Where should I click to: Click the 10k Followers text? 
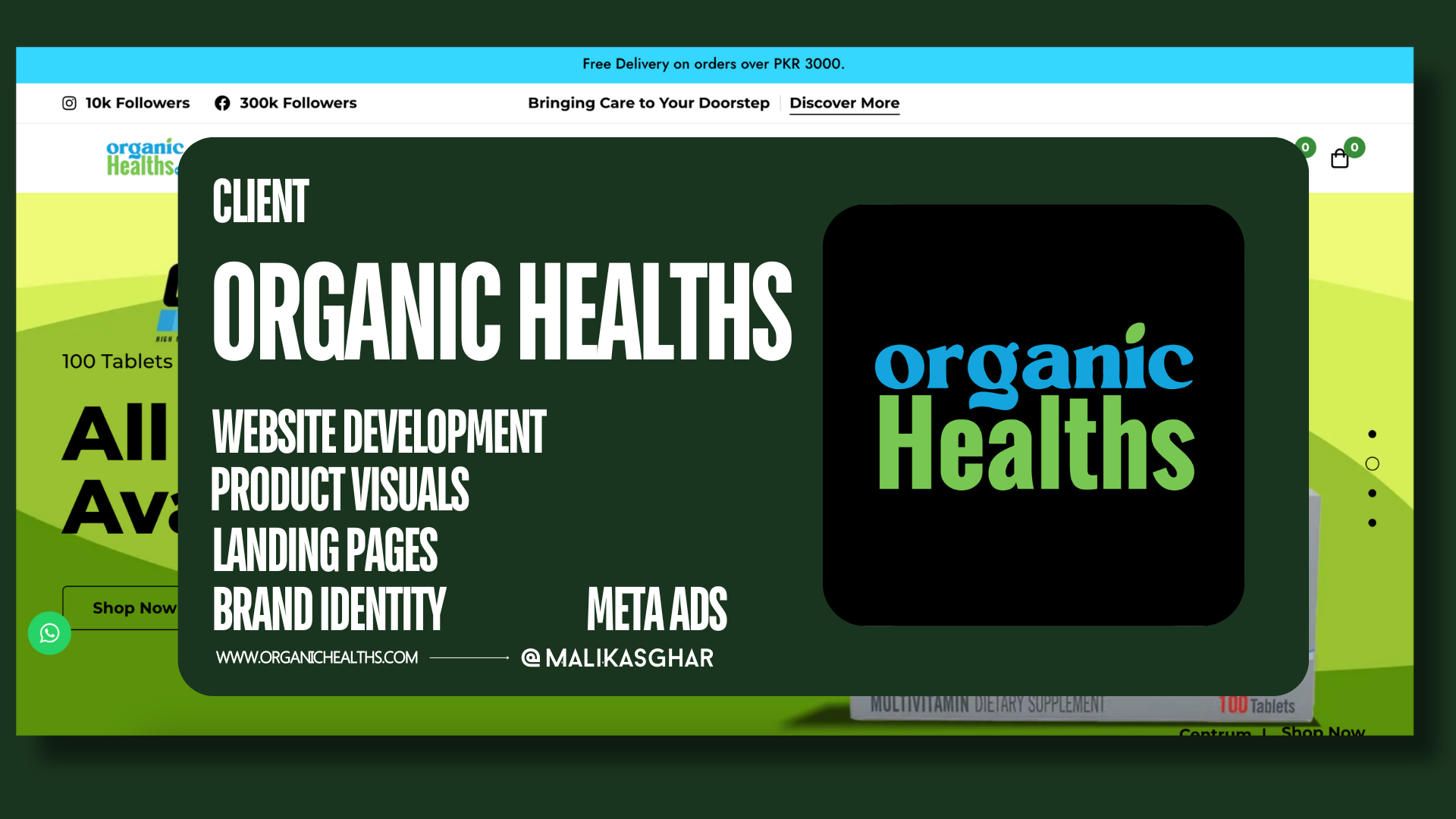coord(137,103)
